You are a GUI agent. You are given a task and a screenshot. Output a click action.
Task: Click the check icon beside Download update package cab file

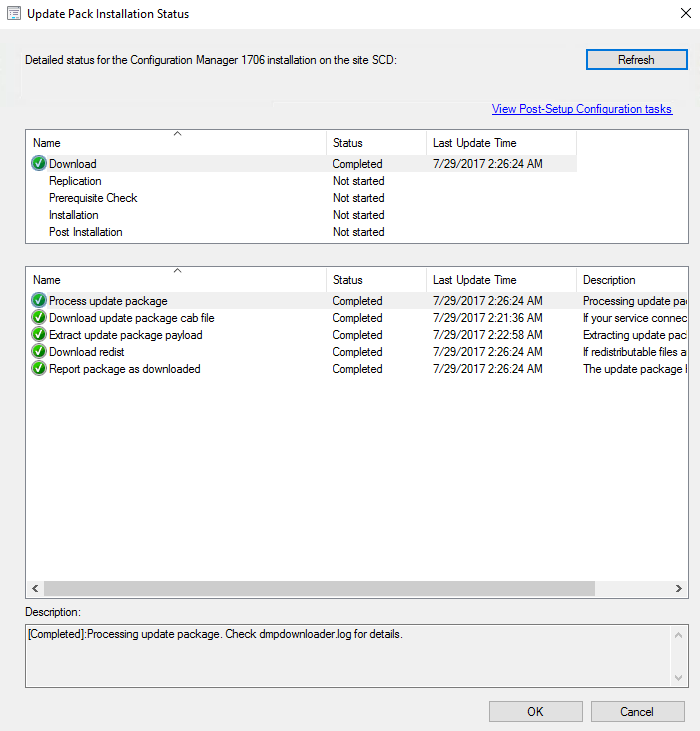pyautogui.click(x=39, y=317)
